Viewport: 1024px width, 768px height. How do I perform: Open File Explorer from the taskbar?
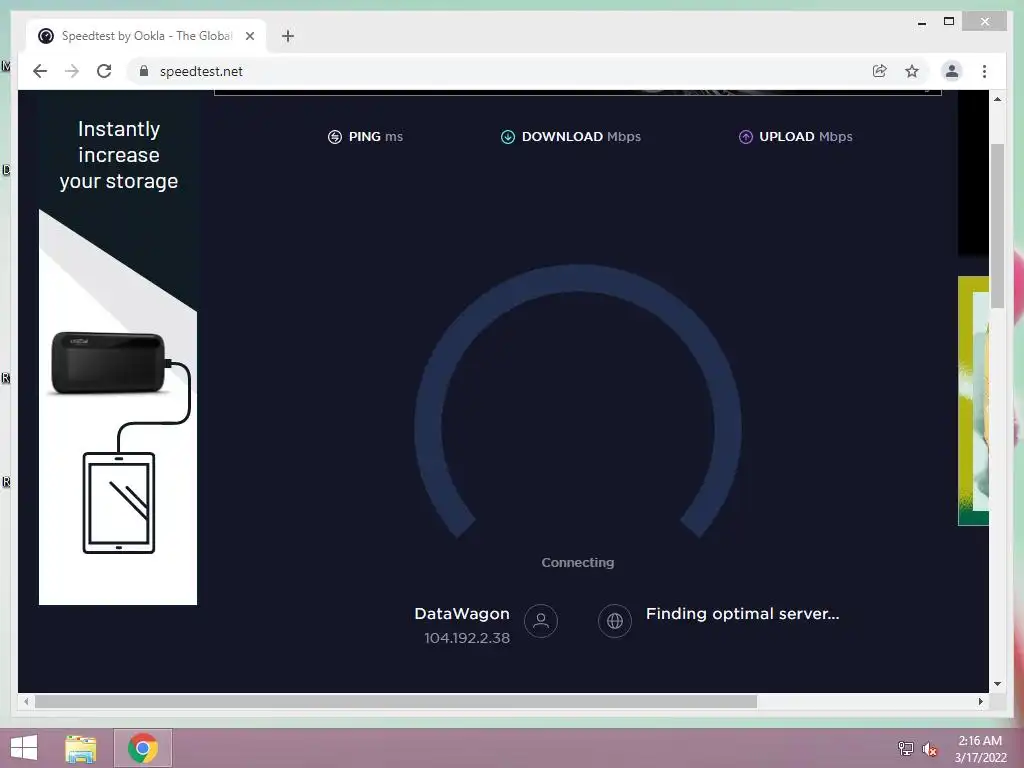tap(80, 748)
